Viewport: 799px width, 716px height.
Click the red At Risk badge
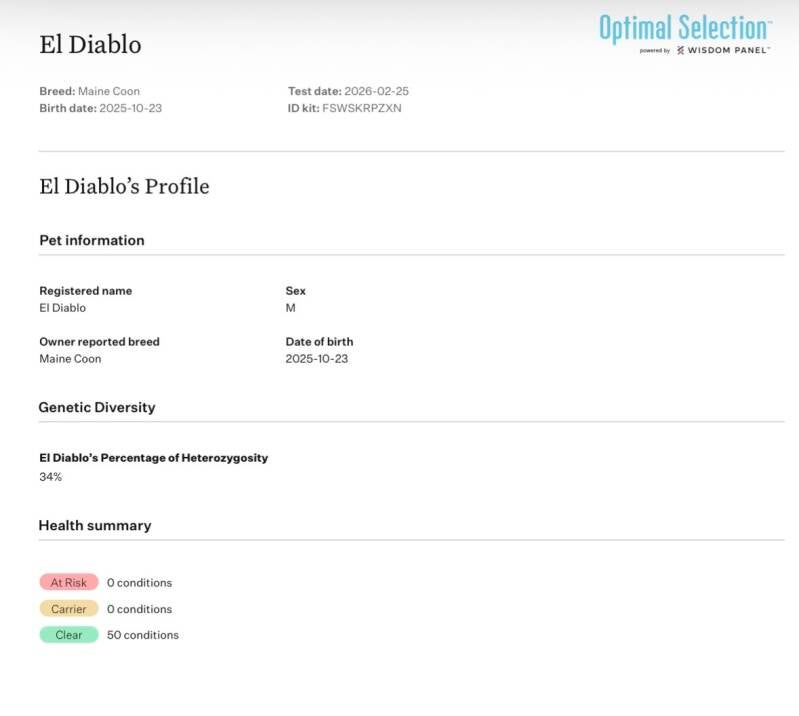[x=68, y=582]
